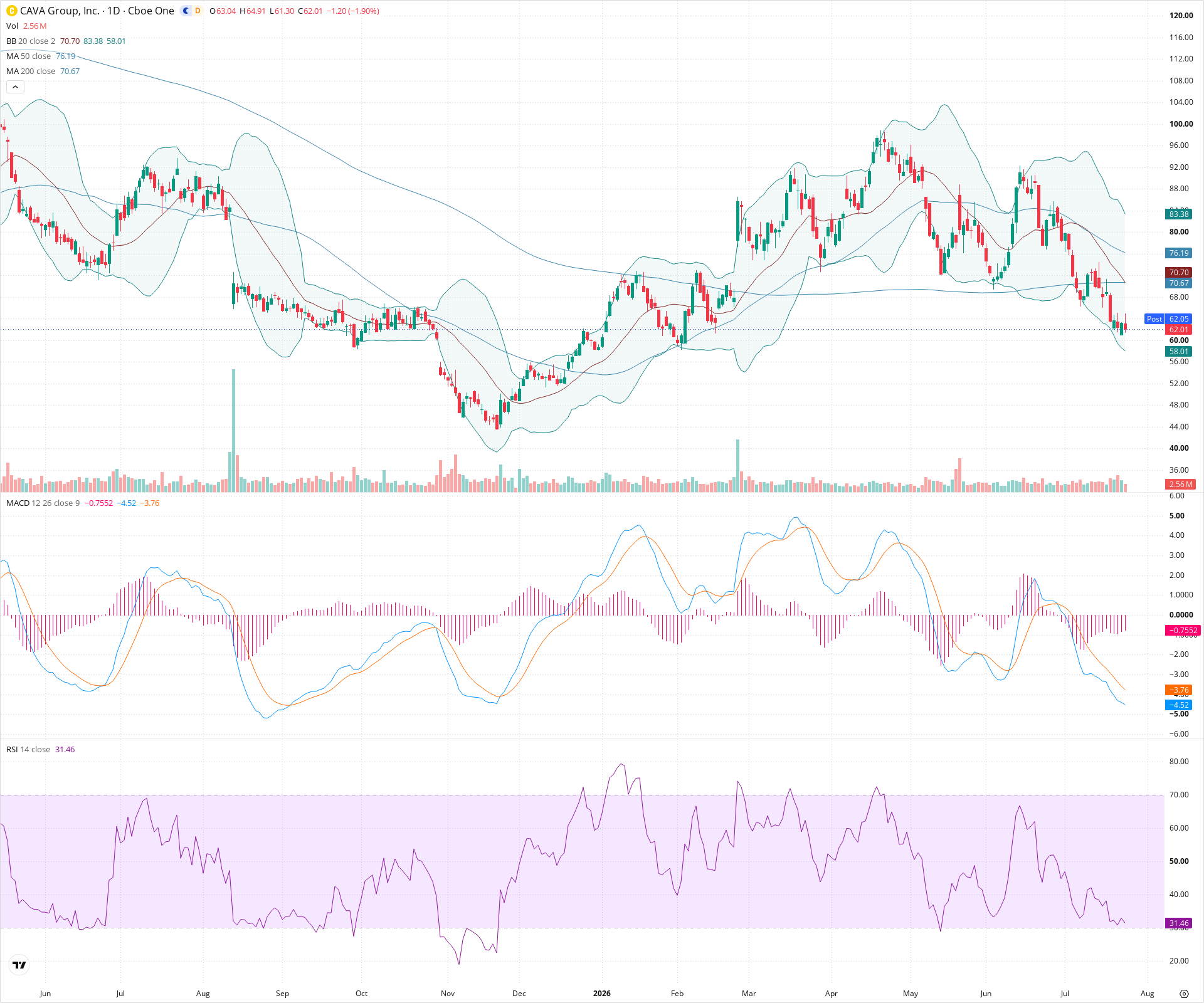This screenshot has width=1204, height=1003.
Task: Click the red 62.01 last-price axis label
Action: [x=1178, y=329]
